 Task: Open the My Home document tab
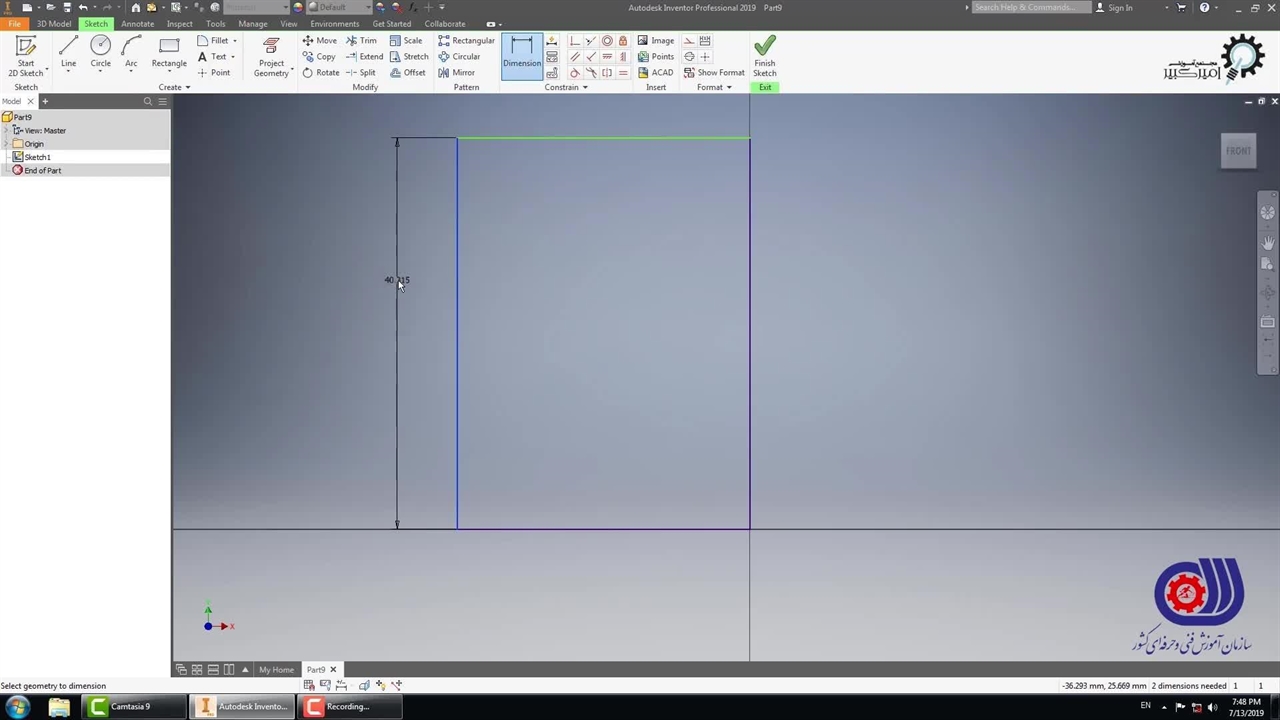point(276,670)
